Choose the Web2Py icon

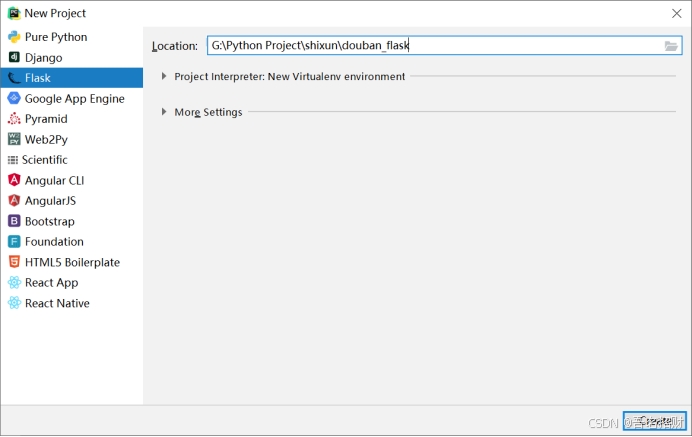(x=14, y=139)
